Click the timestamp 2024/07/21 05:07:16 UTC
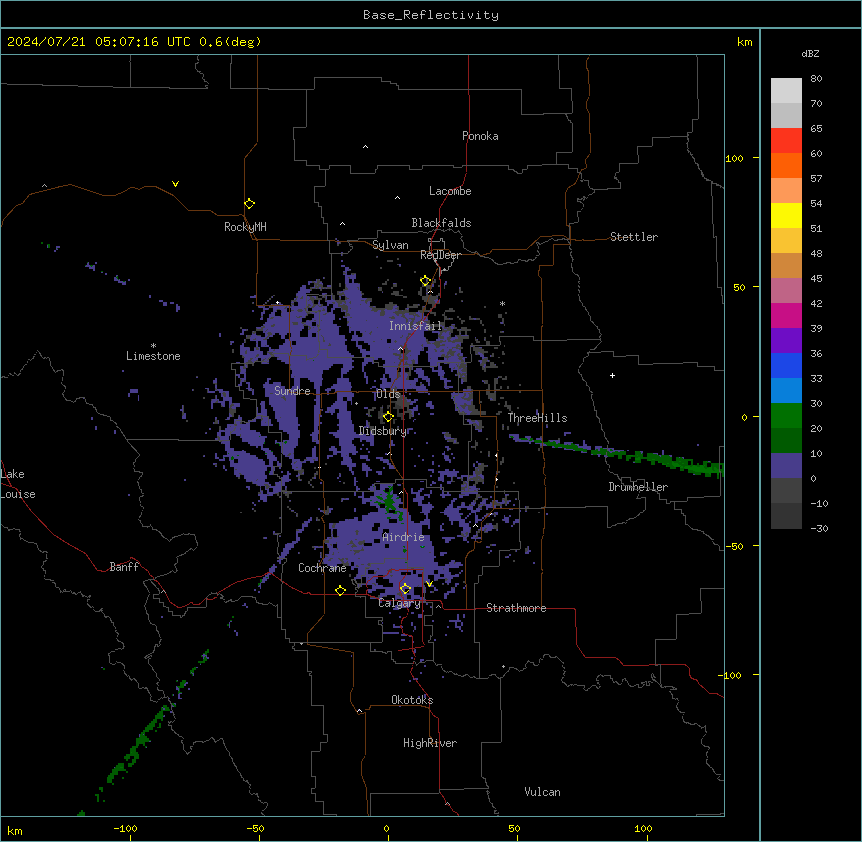 pyautogui.click(x=99, y=42)
